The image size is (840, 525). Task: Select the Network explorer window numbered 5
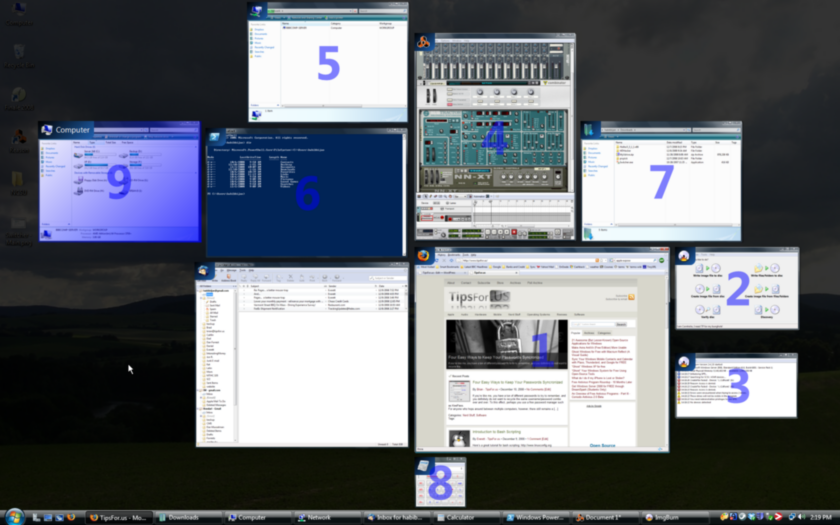[x=328, y=62]
